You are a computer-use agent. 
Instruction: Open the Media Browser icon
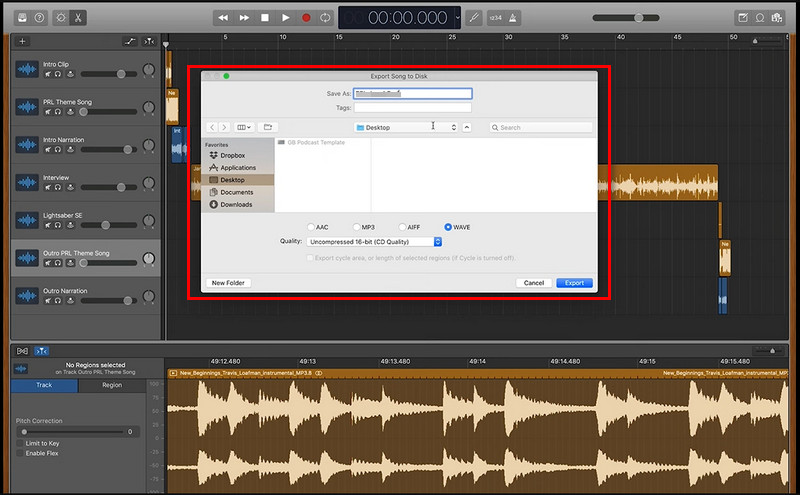pos(777,18)
